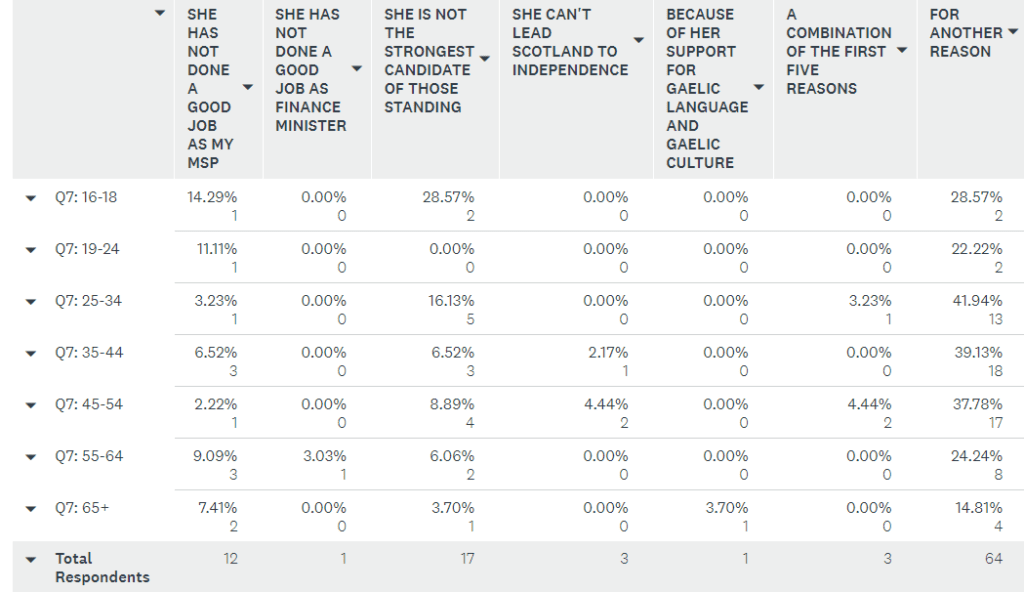Expand the Q7: 65+ row arrow
The image size is (1024, 592).
(x=31, y=508)
